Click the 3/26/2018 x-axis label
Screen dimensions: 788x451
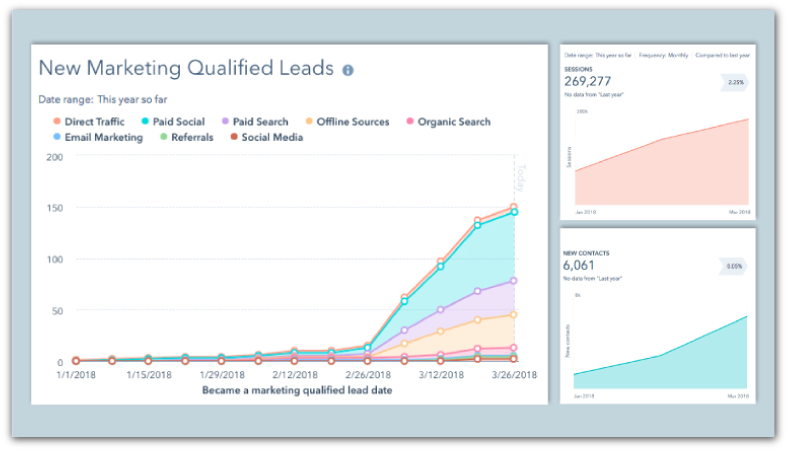514,375
